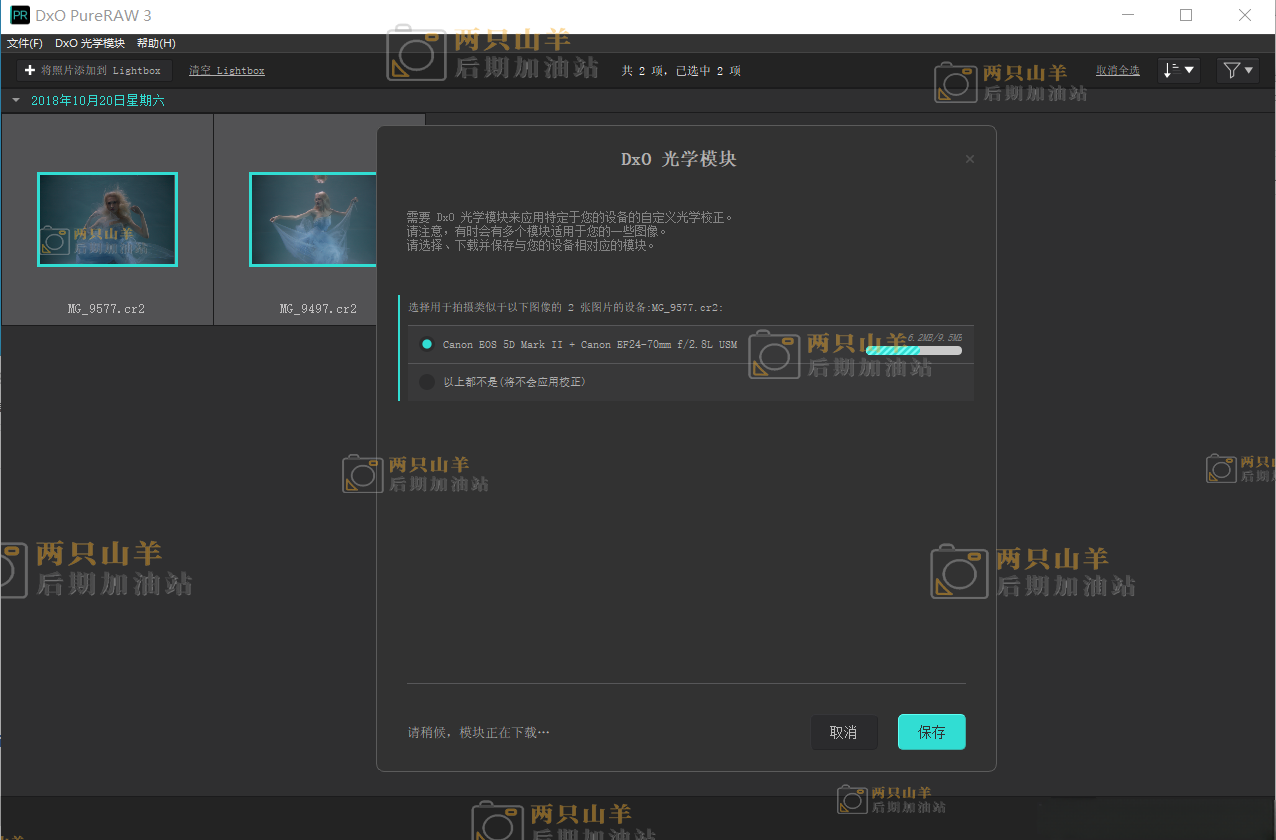Viewport: 1276px width, 840px height.
Task: Click the 清空 Lightbox link
Action: click(227, 71)
